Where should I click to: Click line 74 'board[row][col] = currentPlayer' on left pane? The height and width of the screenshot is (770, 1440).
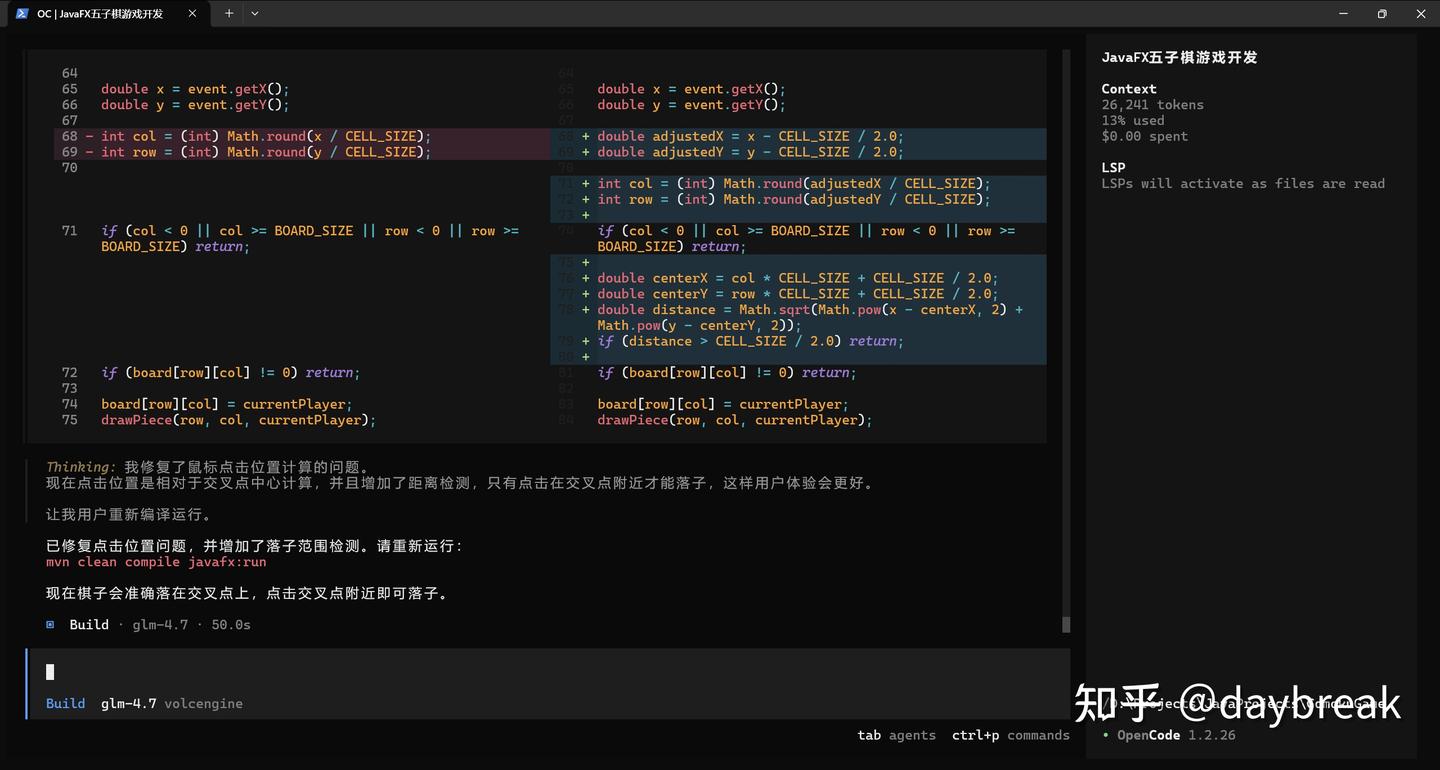click(x=226, y=404)
